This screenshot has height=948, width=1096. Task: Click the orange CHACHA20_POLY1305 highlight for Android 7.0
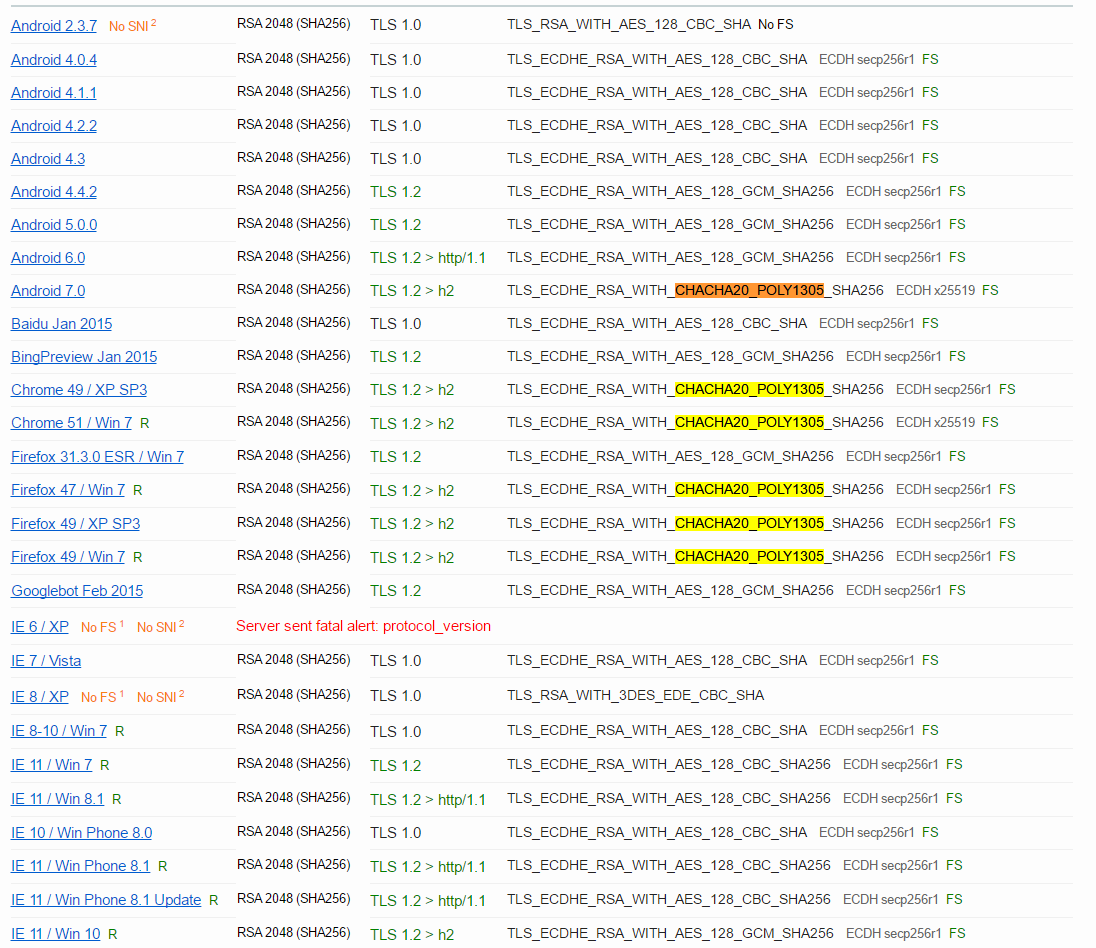tap(749, 290)
